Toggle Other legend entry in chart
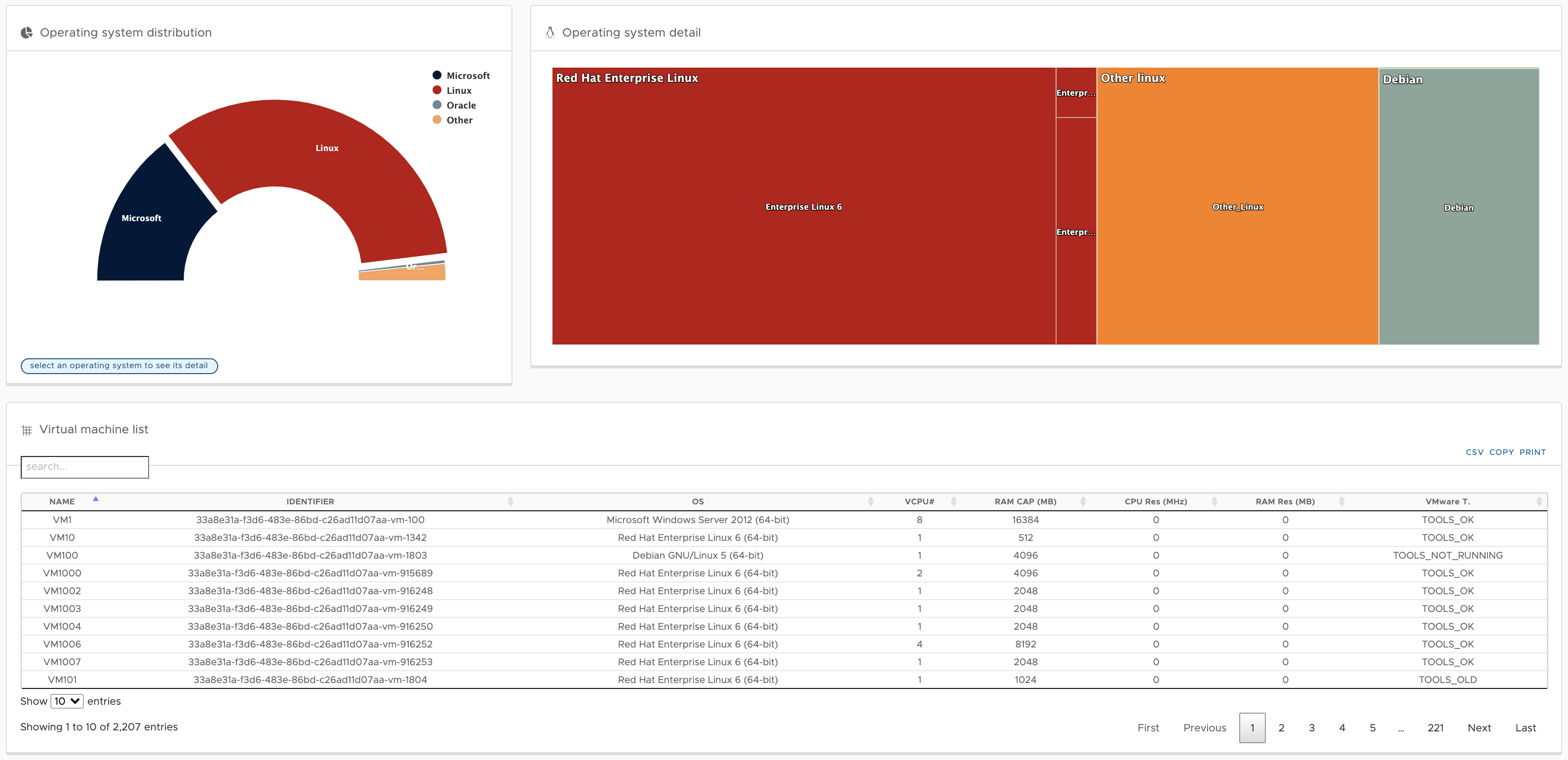 pyautogui.click(x=452, y=120)
